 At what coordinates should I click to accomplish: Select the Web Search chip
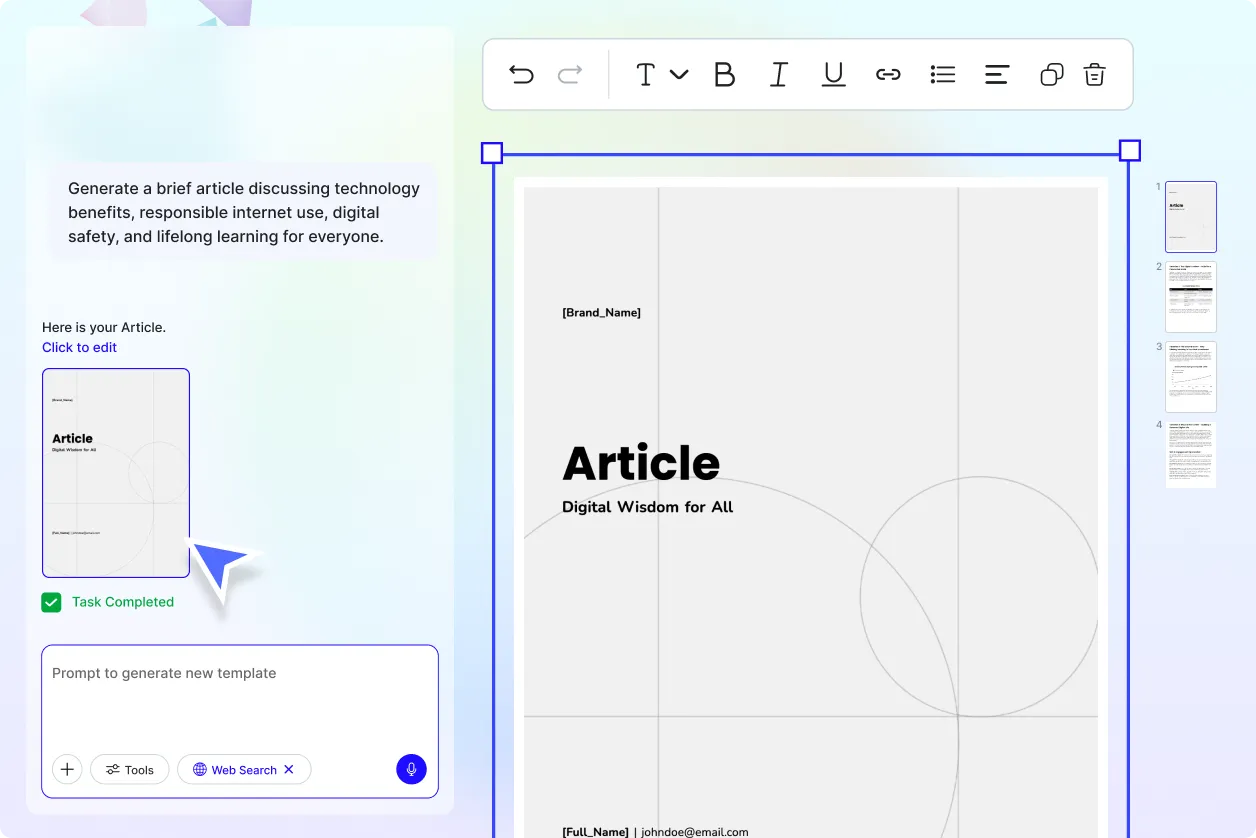pos(244,769)
